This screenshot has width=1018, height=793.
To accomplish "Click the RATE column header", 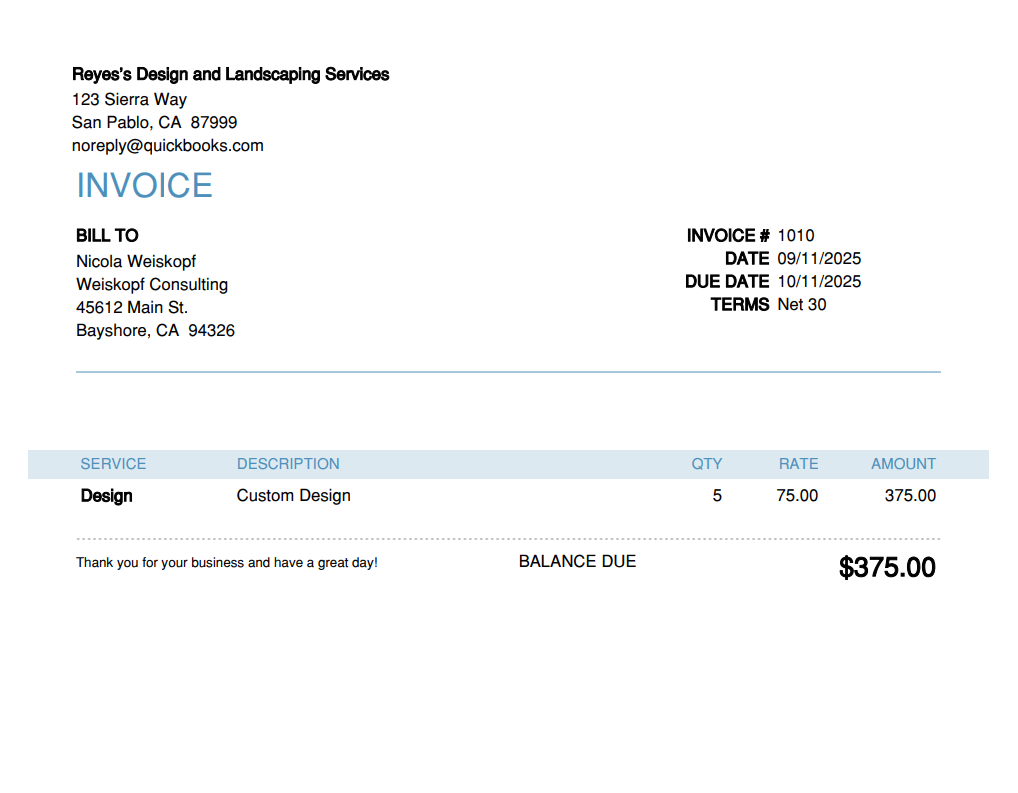I will [798, 464].
